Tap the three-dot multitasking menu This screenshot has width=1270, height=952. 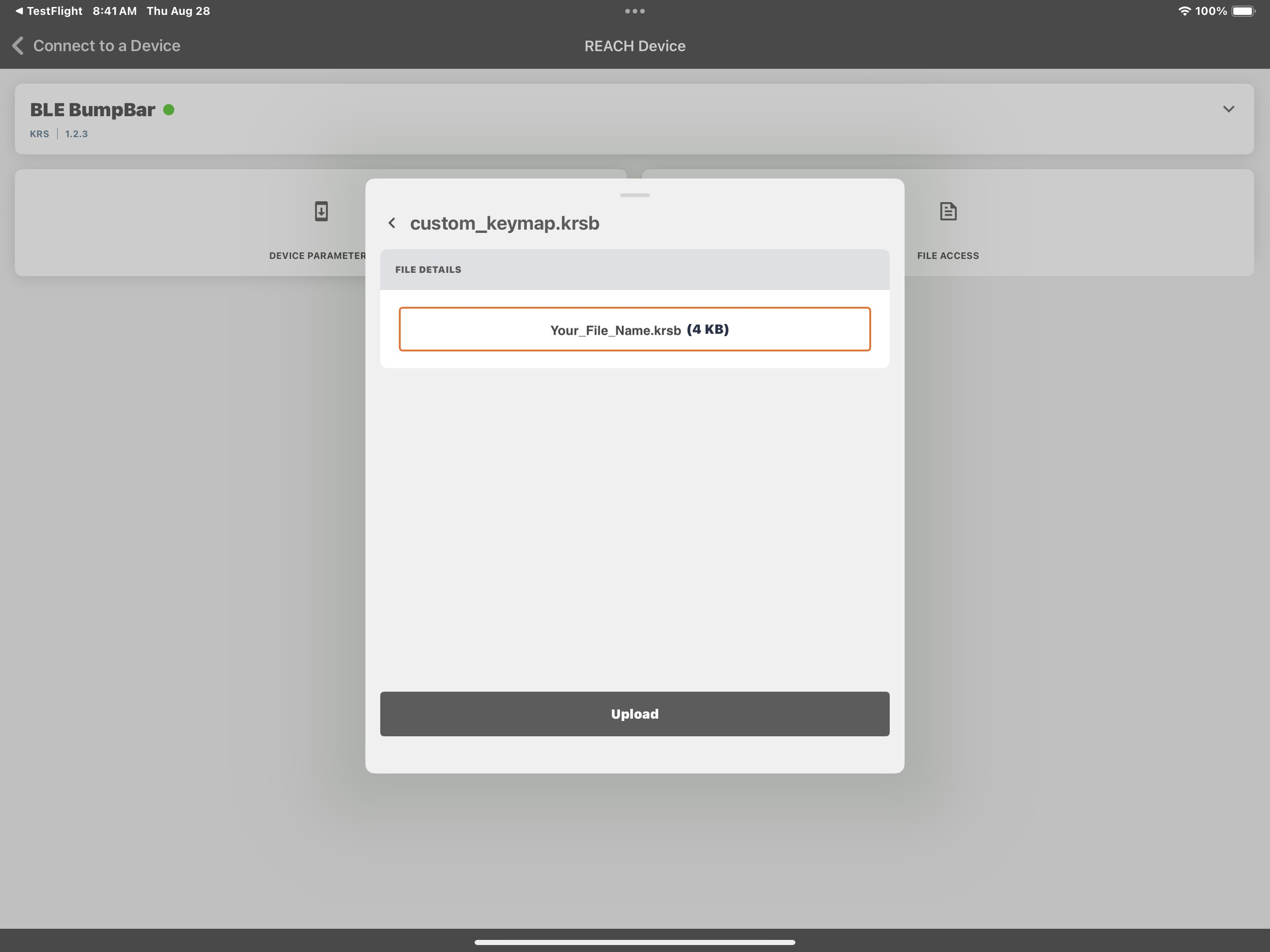(635, 11)
